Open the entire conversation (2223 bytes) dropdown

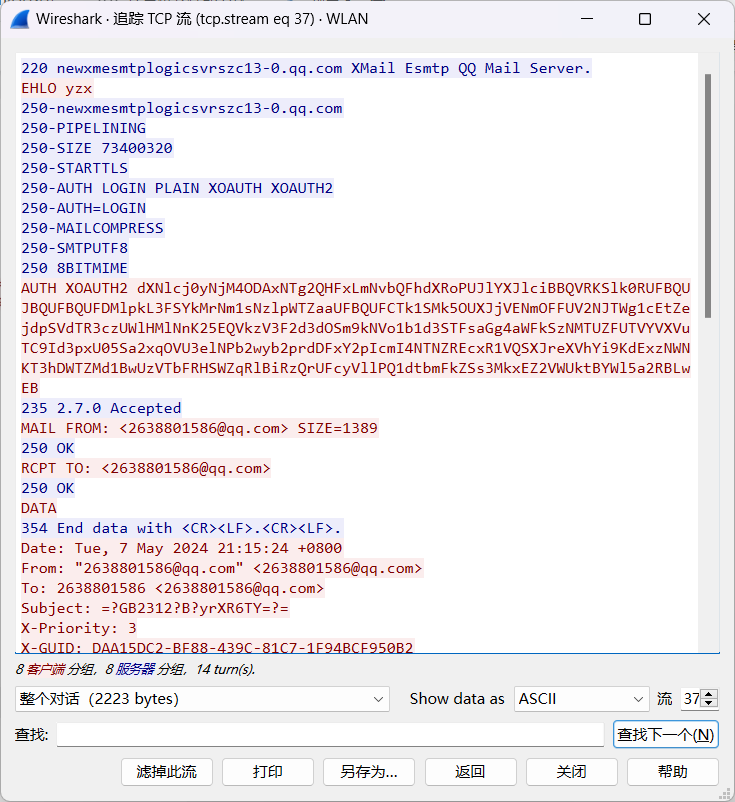coord(203,699)
